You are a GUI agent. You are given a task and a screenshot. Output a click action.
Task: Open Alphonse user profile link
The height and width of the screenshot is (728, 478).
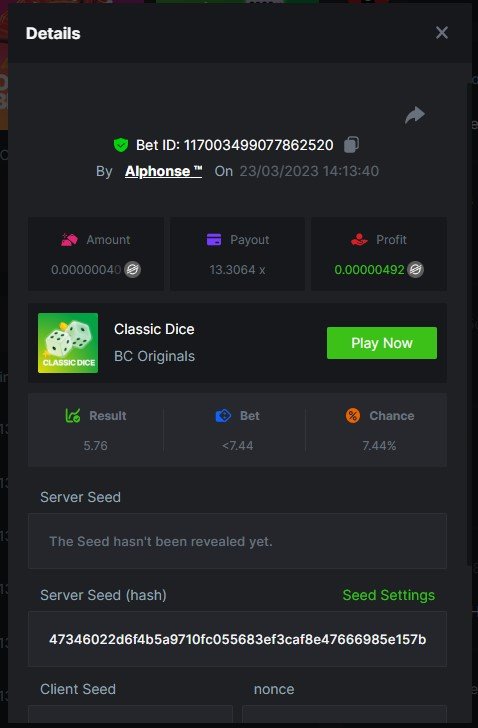[x=163, y=171]
